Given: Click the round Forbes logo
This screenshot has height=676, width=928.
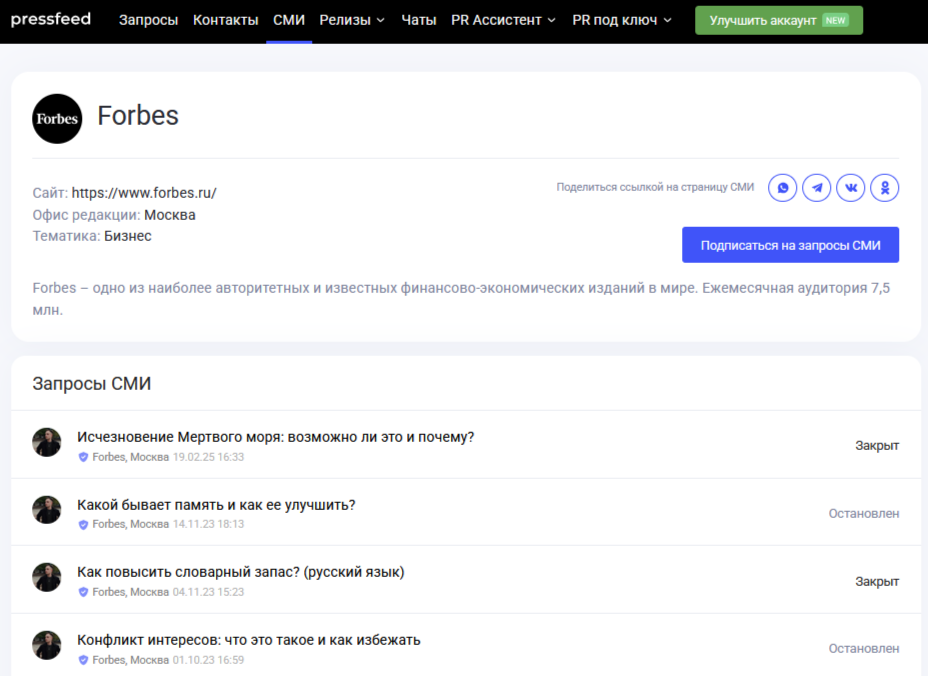Looking at the screenshot, I should click(x=57, y=118).
